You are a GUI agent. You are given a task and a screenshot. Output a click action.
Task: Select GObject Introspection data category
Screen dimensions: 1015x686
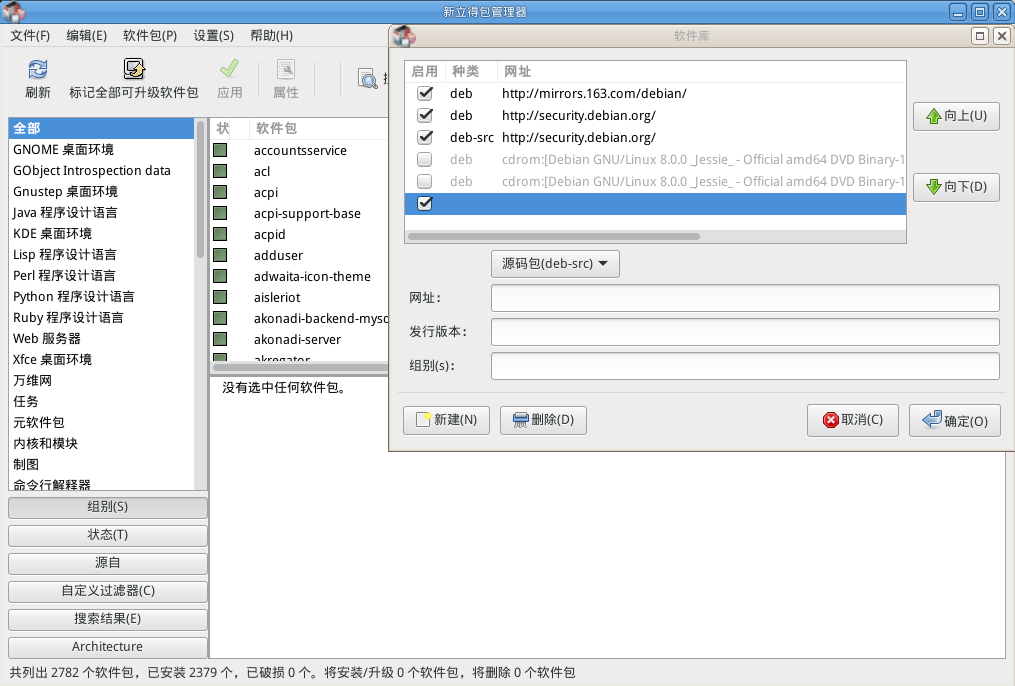click(x=101, y=171)
